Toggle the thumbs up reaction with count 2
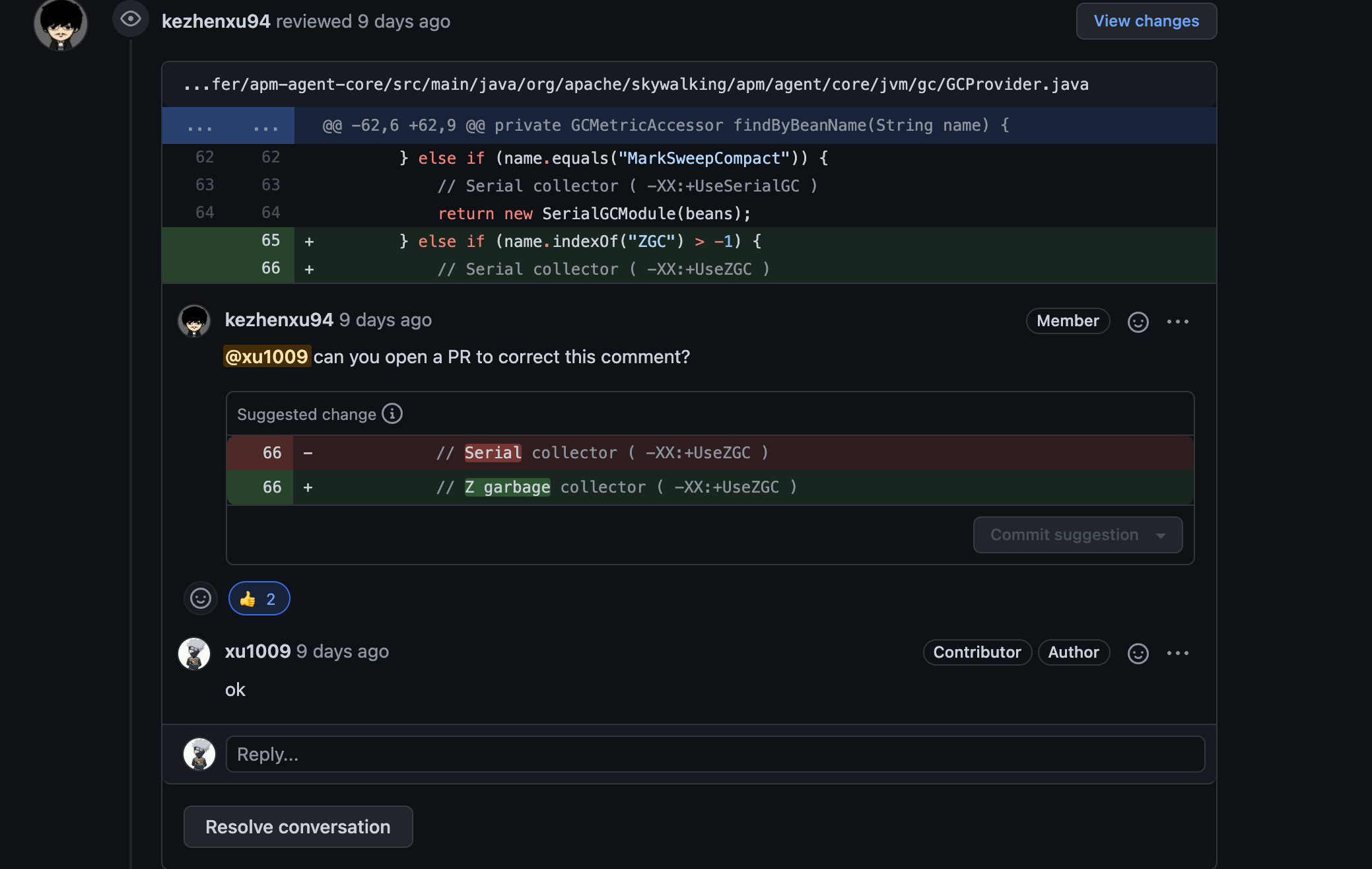This screenshot has width=1372, height=869. [259, 598]
